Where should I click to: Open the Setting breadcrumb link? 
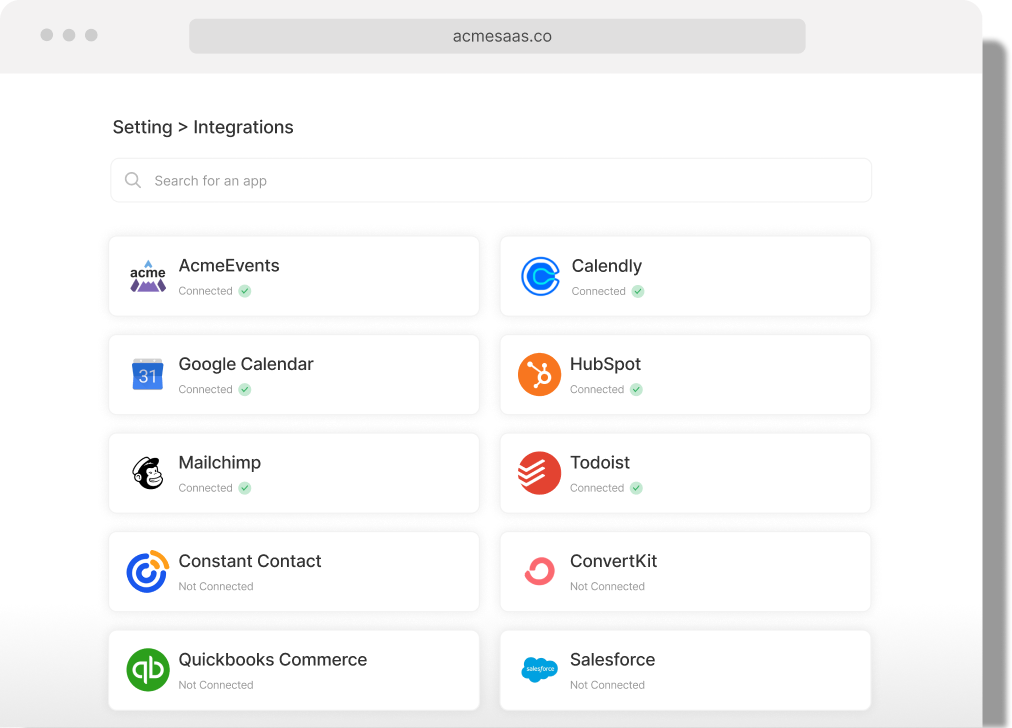[x=143, y=127]
